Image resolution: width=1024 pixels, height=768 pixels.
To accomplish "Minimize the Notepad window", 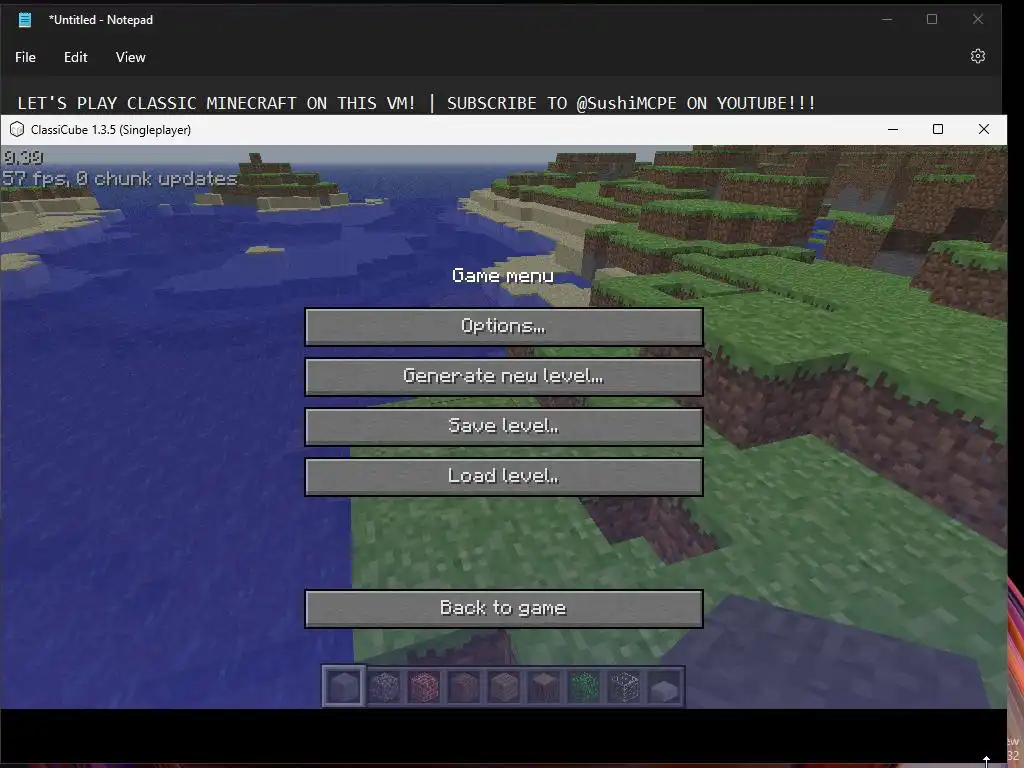I will pyautogui.click(x=887, y=19).
